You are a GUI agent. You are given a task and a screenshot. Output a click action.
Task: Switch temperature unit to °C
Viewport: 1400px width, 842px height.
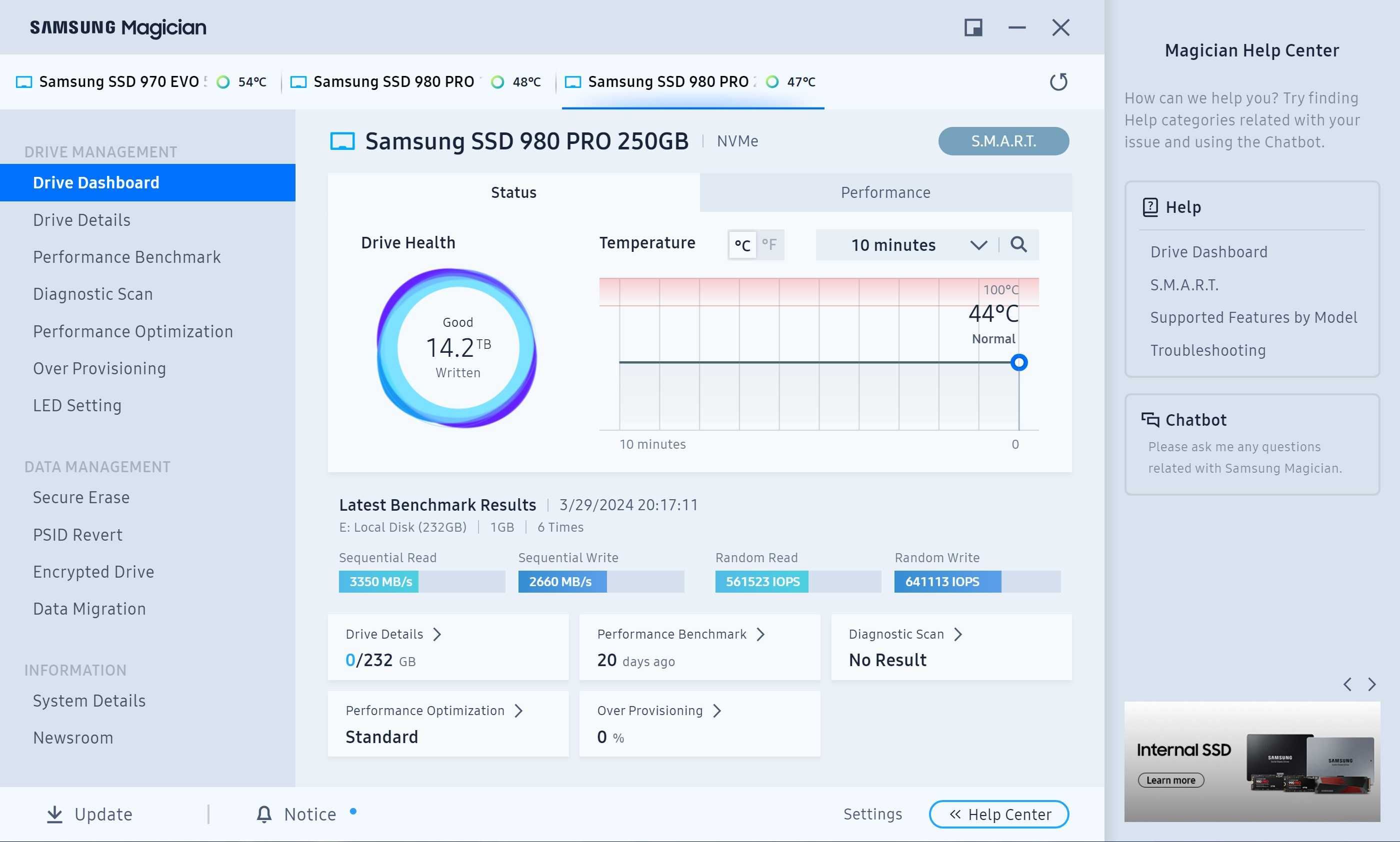742,245
